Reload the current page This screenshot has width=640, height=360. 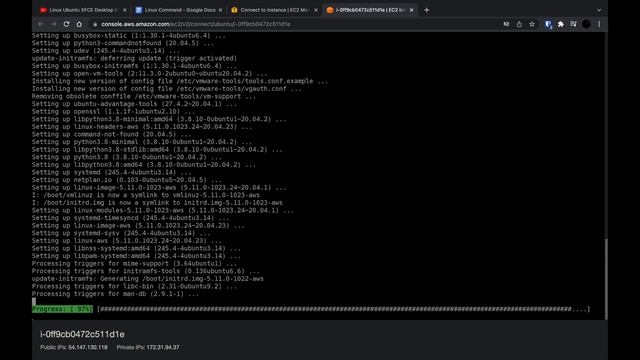(x=66, y=24)
